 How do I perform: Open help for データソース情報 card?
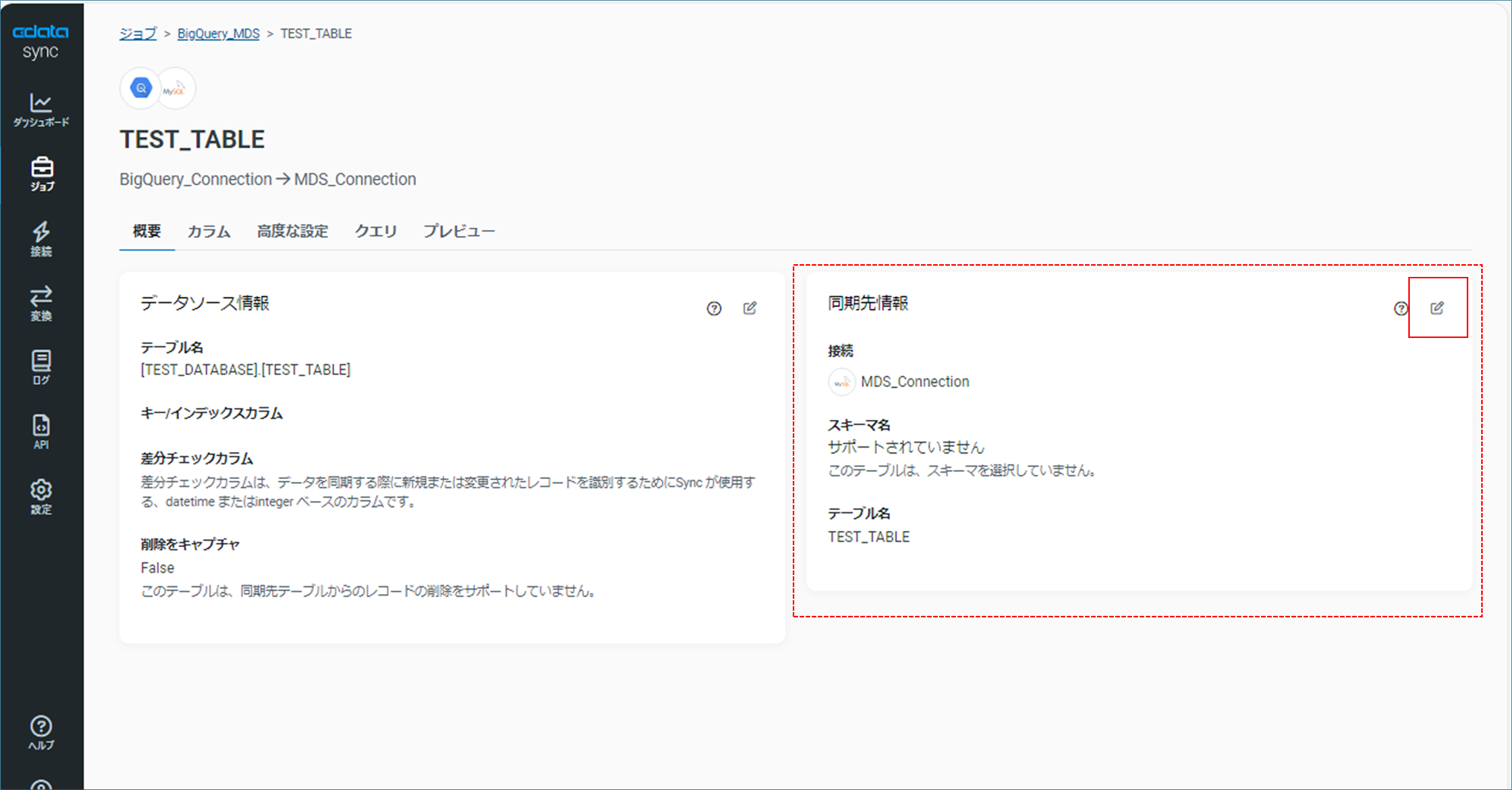pos(714,308)
